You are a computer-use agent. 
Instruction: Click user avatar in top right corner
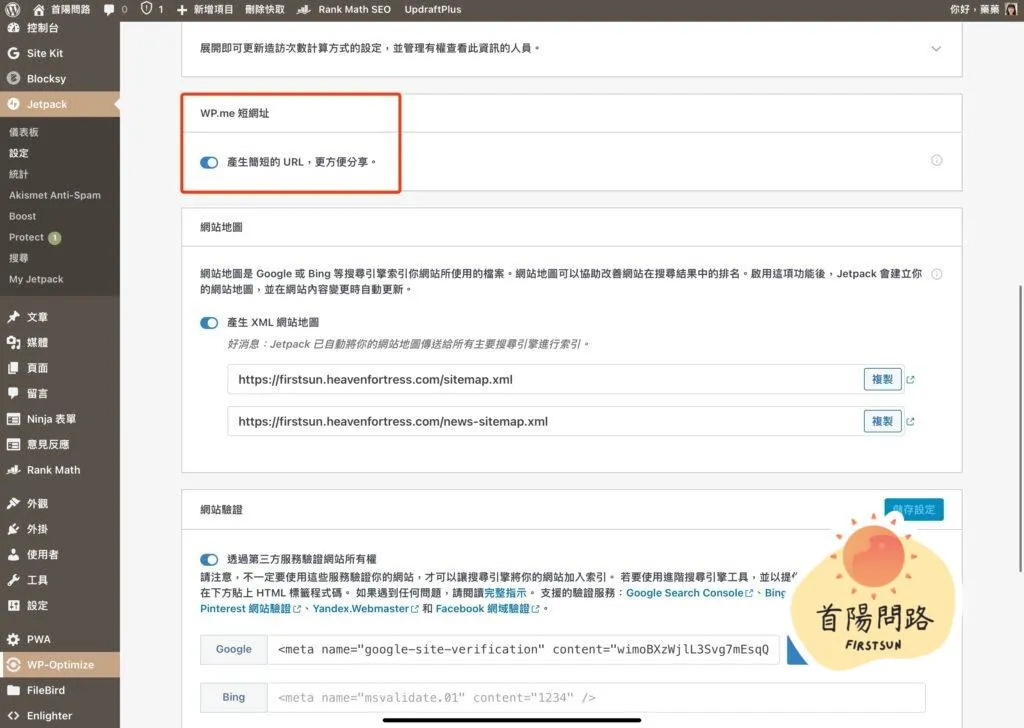coord(1011,9)
